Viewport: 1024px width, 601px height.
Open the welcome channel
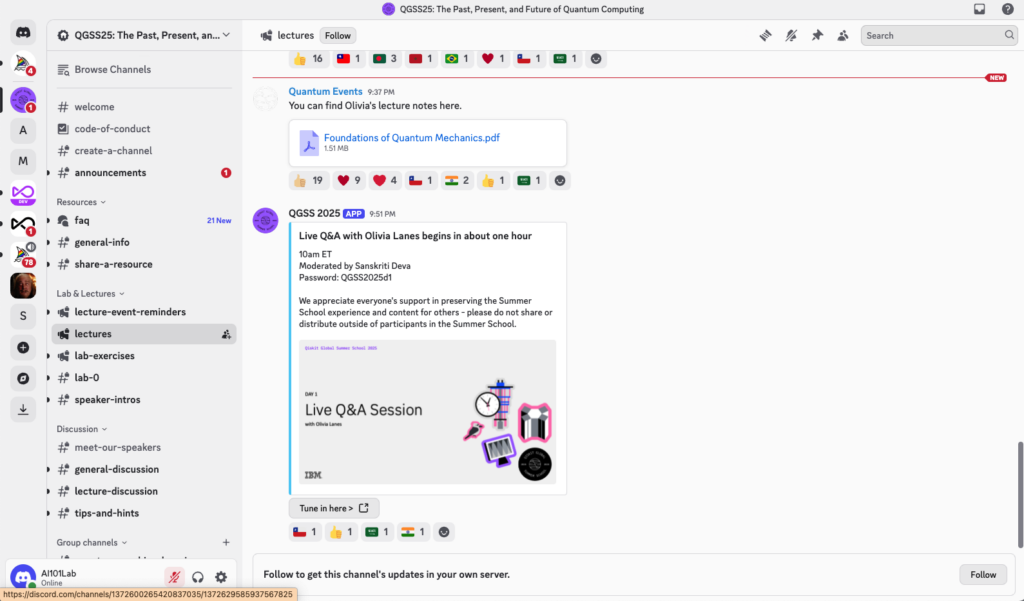pos(144,106)
